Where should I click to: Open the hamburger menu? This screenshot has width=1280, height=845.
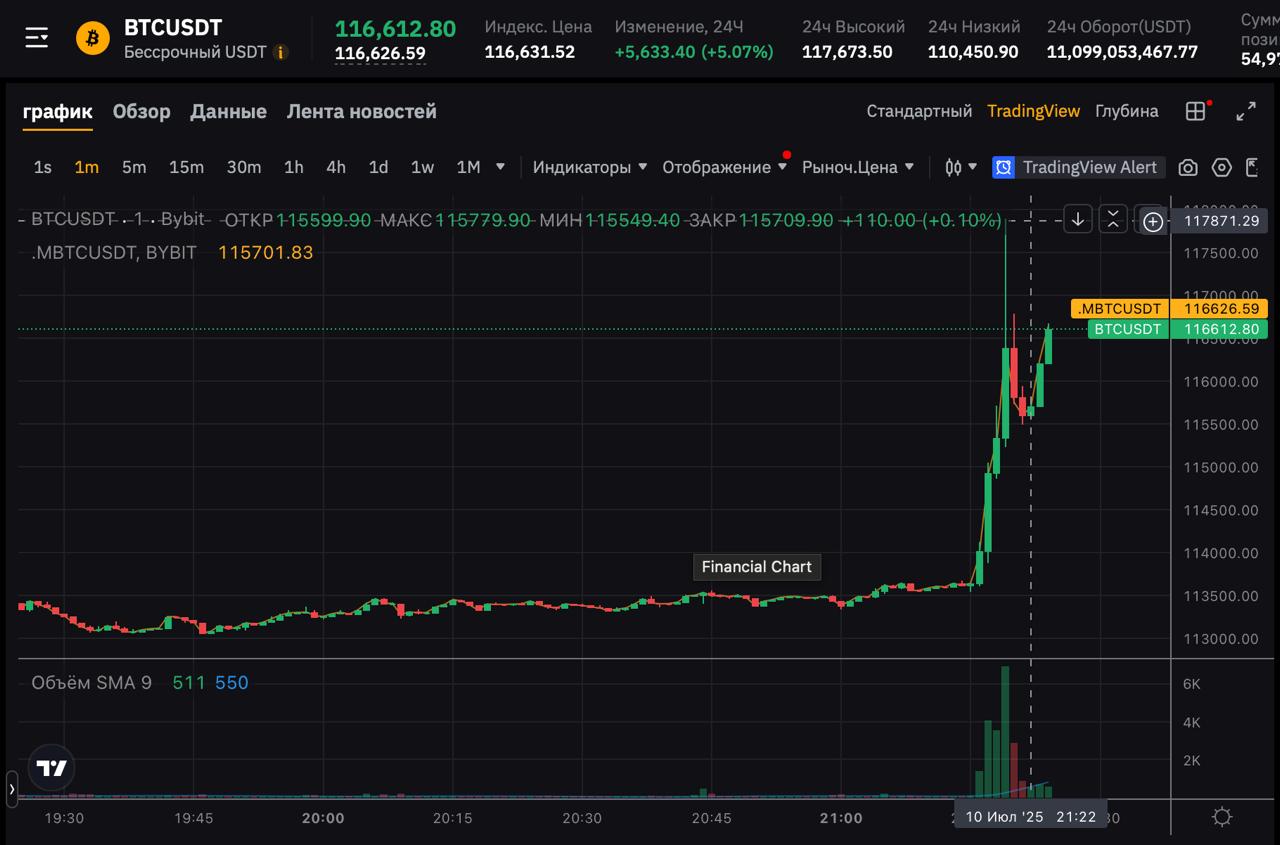point(37,38)
